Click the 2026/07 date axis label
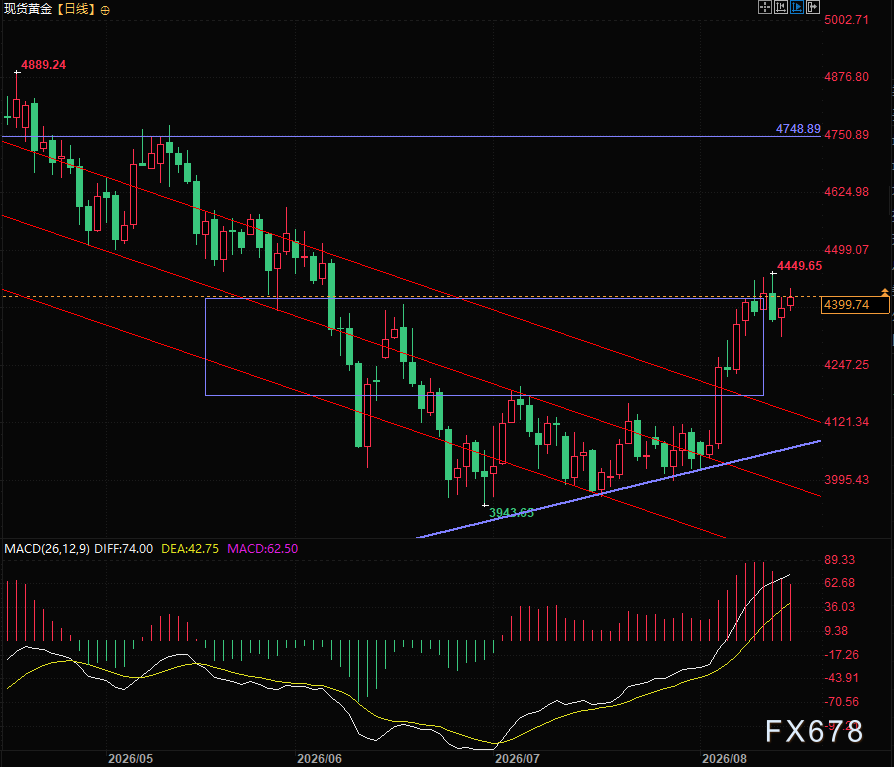The width and height of the screenshot is (894, 767). [x=517, y=758]
